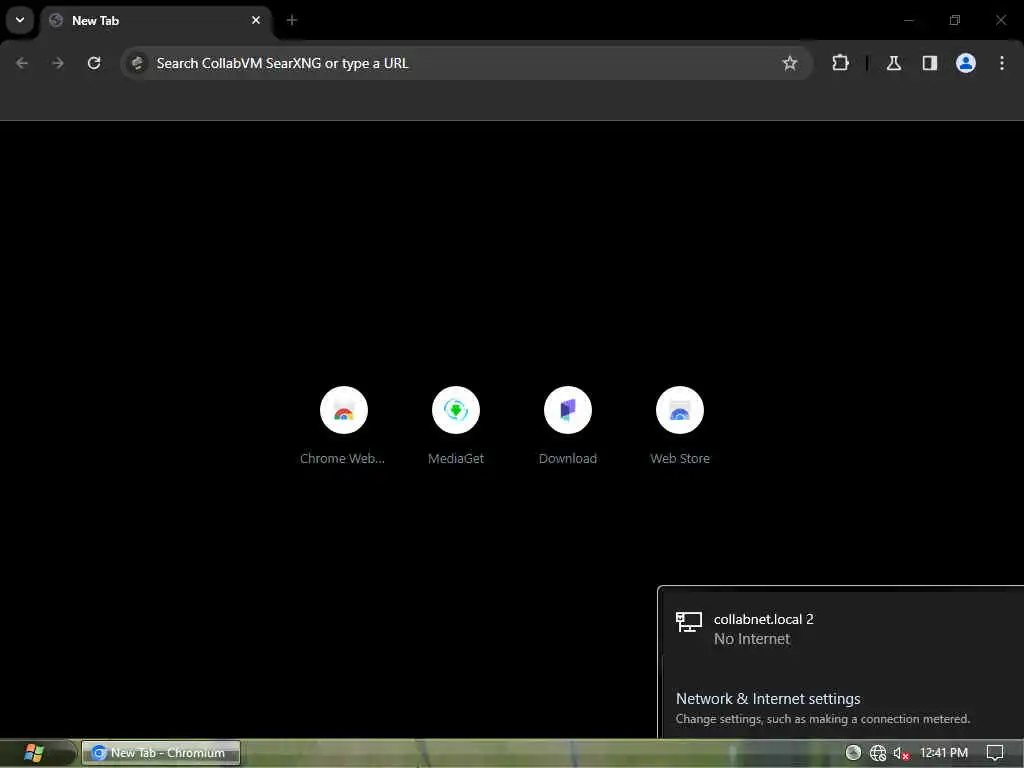Open Chrome Labs flask icon
The image size is (1024, 768).
pos(893,63)
